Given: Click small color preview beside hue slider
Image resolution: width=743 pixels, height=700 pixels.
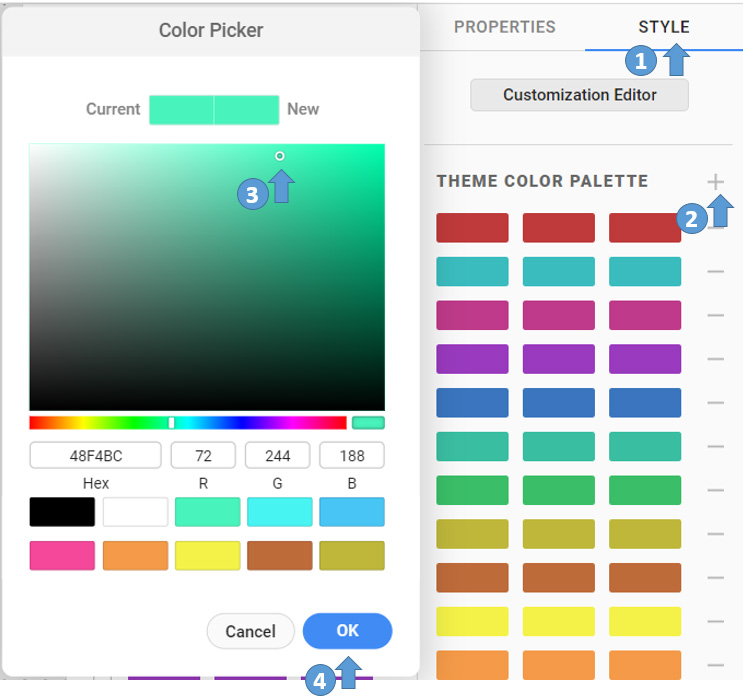Looking at the screenshot, I should coord(368,423).
